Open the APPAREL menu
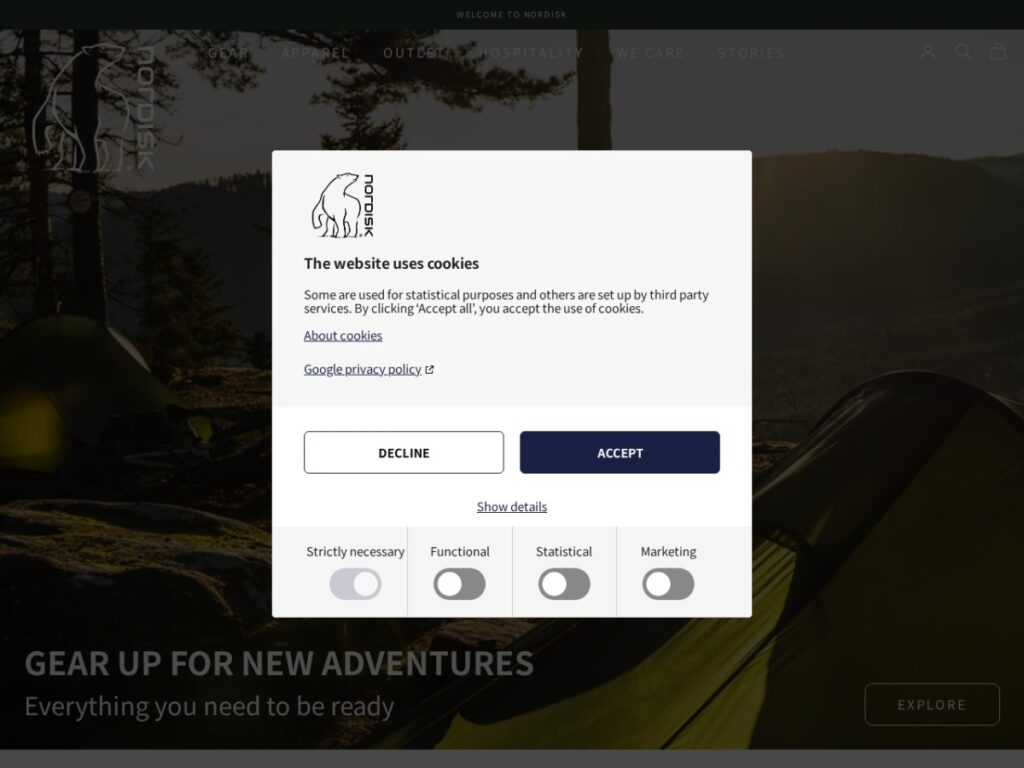This screenshot has width=1024, height=768. 316,53
